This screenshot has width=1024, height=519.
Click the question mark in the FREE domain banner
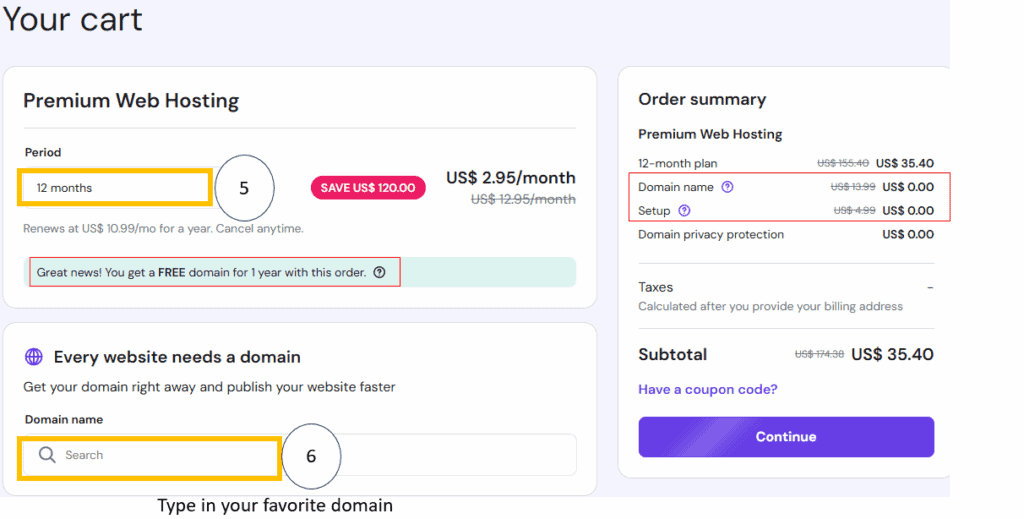coord(379,272)
